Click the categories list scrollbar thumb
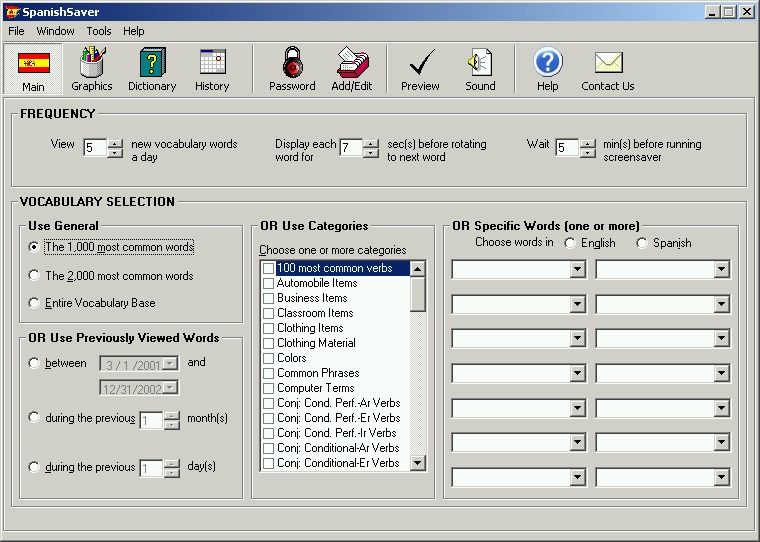Screen dimensions: 760x542 coord(417,294)
